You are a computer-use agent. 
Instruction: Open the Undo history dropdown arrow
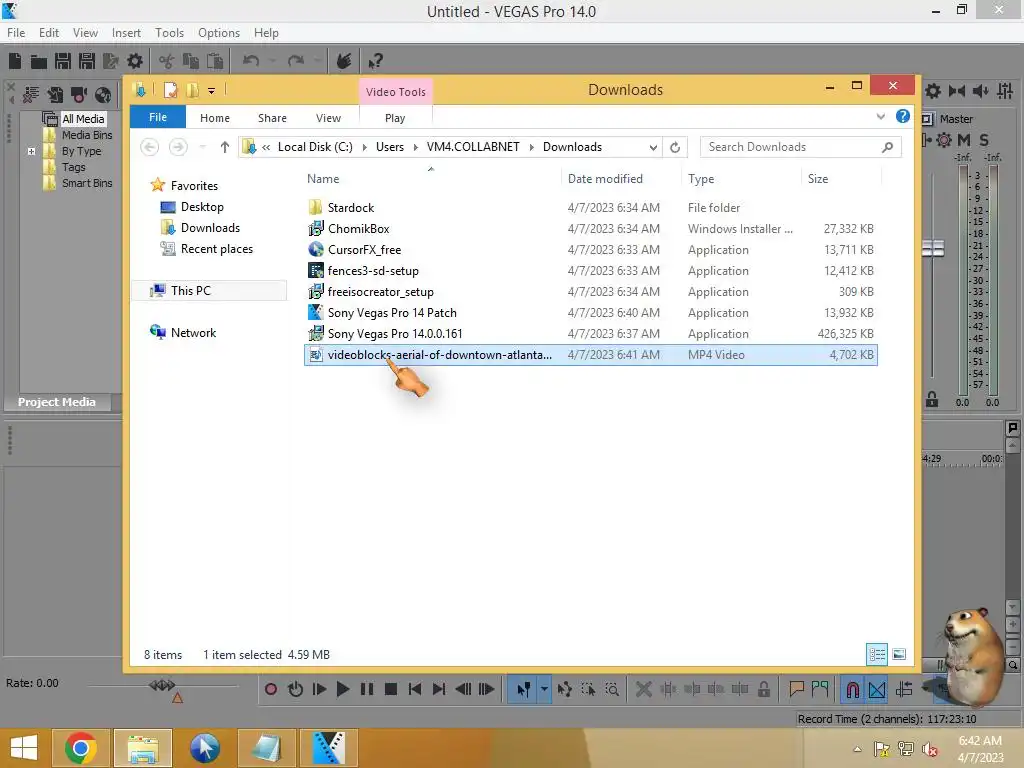[x=272, y=61]
